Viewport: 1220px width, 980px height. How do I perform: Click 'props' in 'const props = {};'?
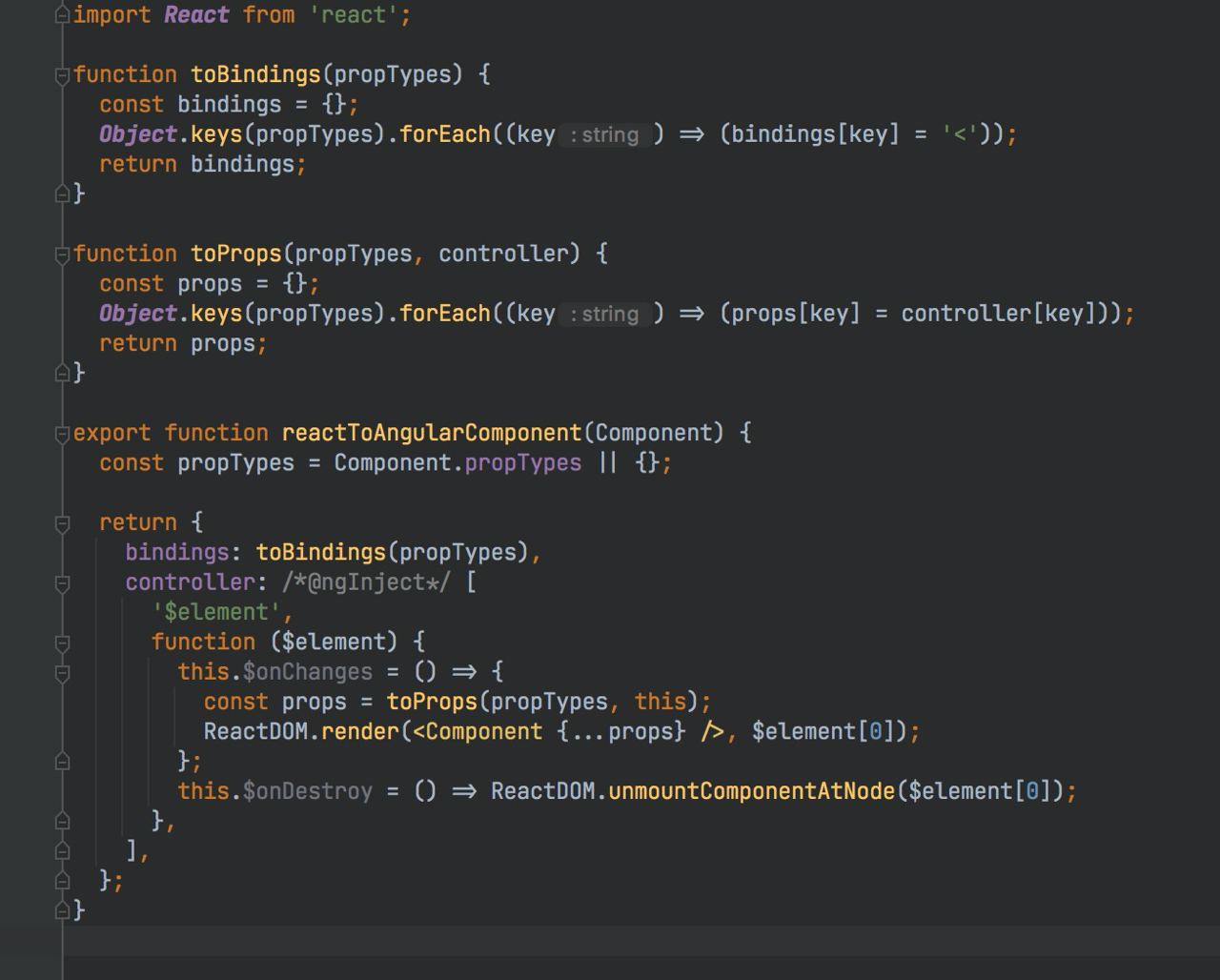click(x=210, y=284)
